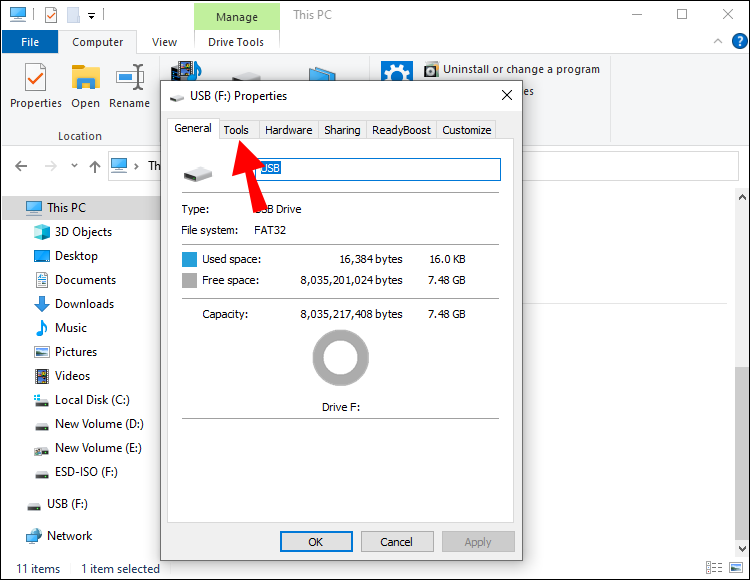Click the blue Used space color swatch
The image size is (750, 580).
click(x=189, y=259)
